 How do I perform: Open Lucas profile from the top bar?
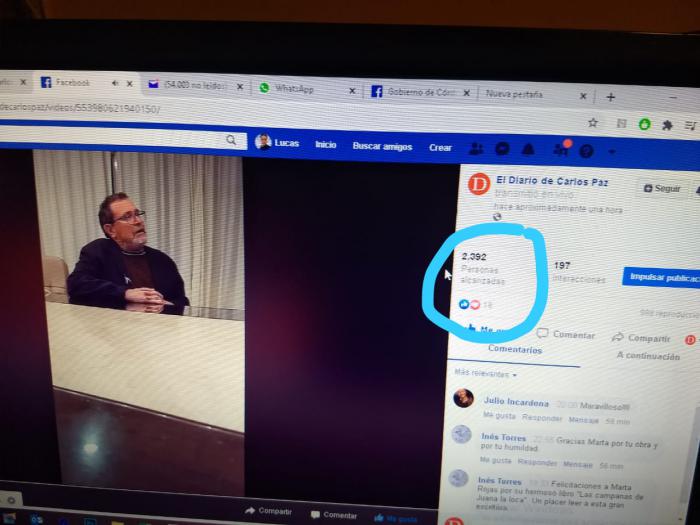tap(277, 142)
